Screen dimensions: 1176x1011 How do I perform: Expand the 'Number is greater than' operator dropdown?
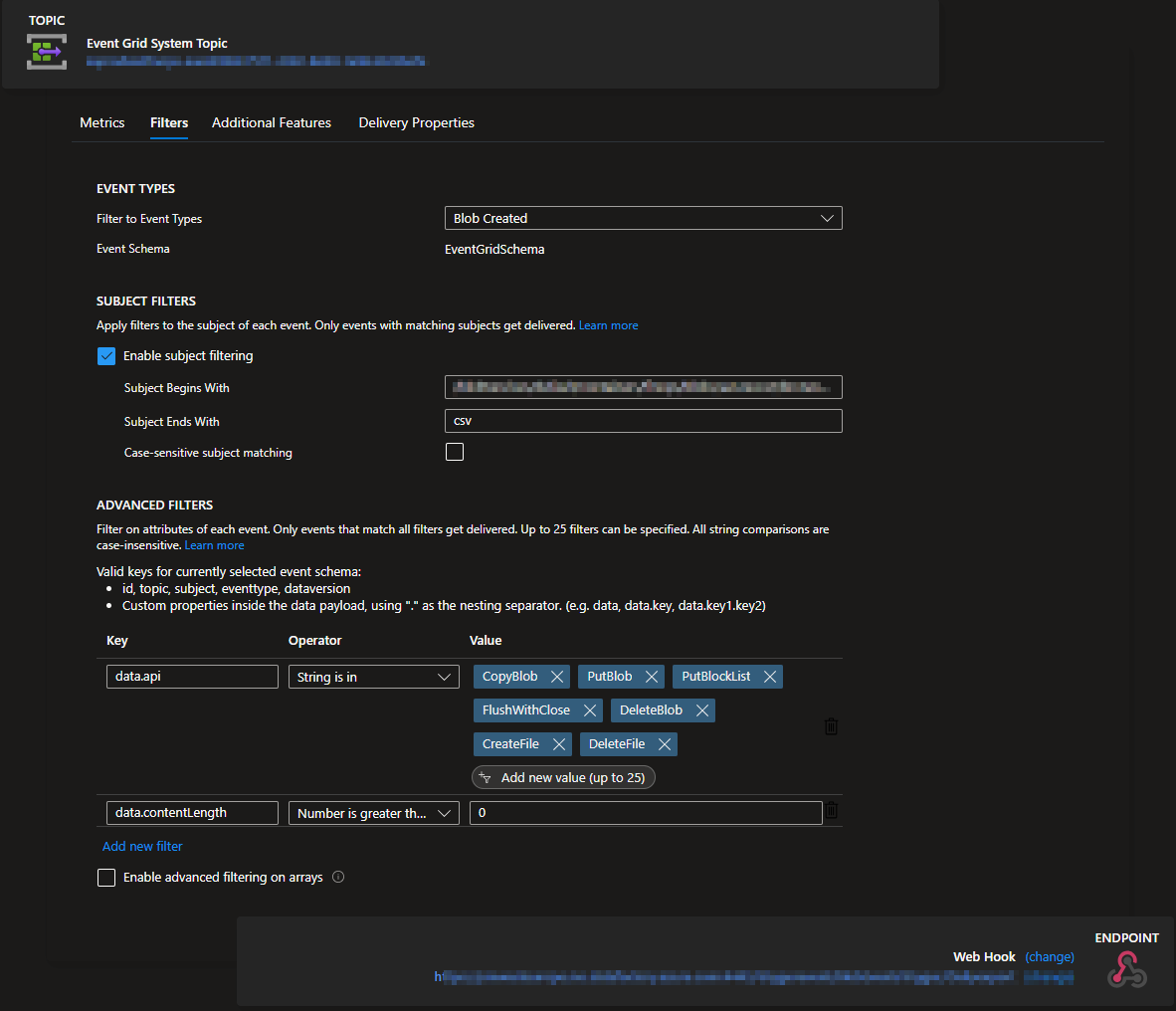click(373, 813)
